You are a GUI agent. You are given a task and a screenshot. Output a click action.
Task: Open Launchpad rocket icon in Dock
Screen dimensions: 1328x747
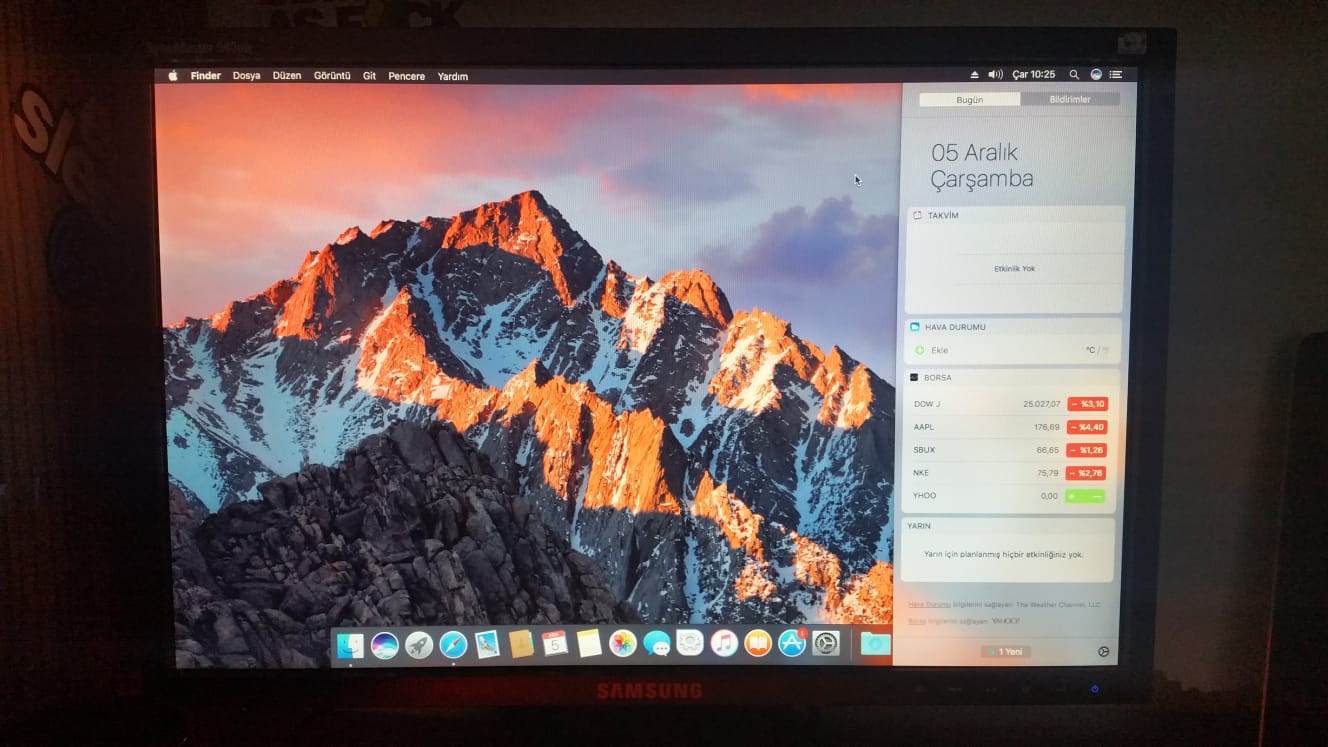tap(419, 645)
